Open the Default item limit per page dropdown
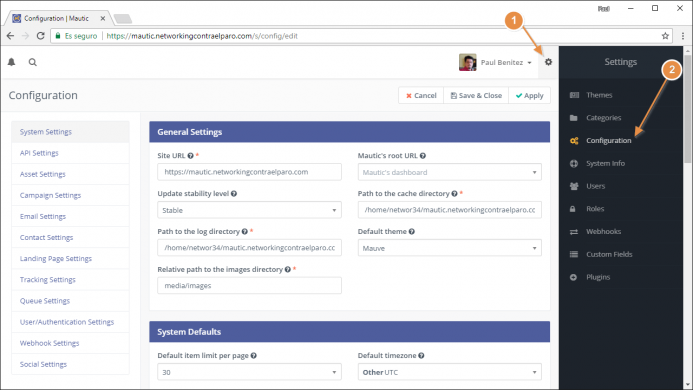The image size is (693, 390). pyautogui.click(x=249, y=372)
